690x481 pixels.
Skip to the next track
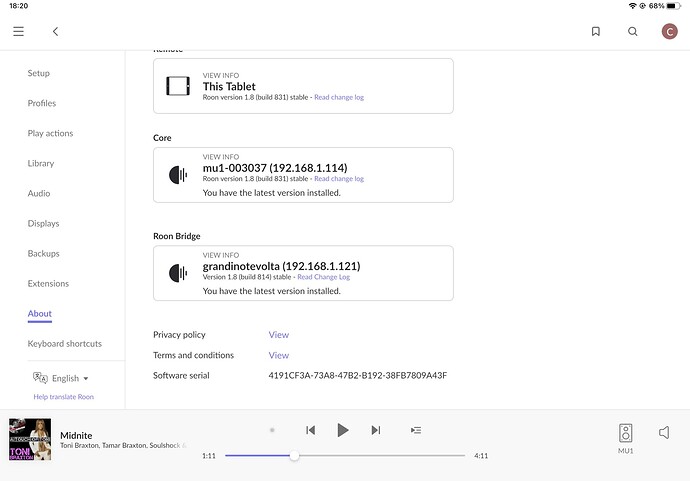pos(375,430)
